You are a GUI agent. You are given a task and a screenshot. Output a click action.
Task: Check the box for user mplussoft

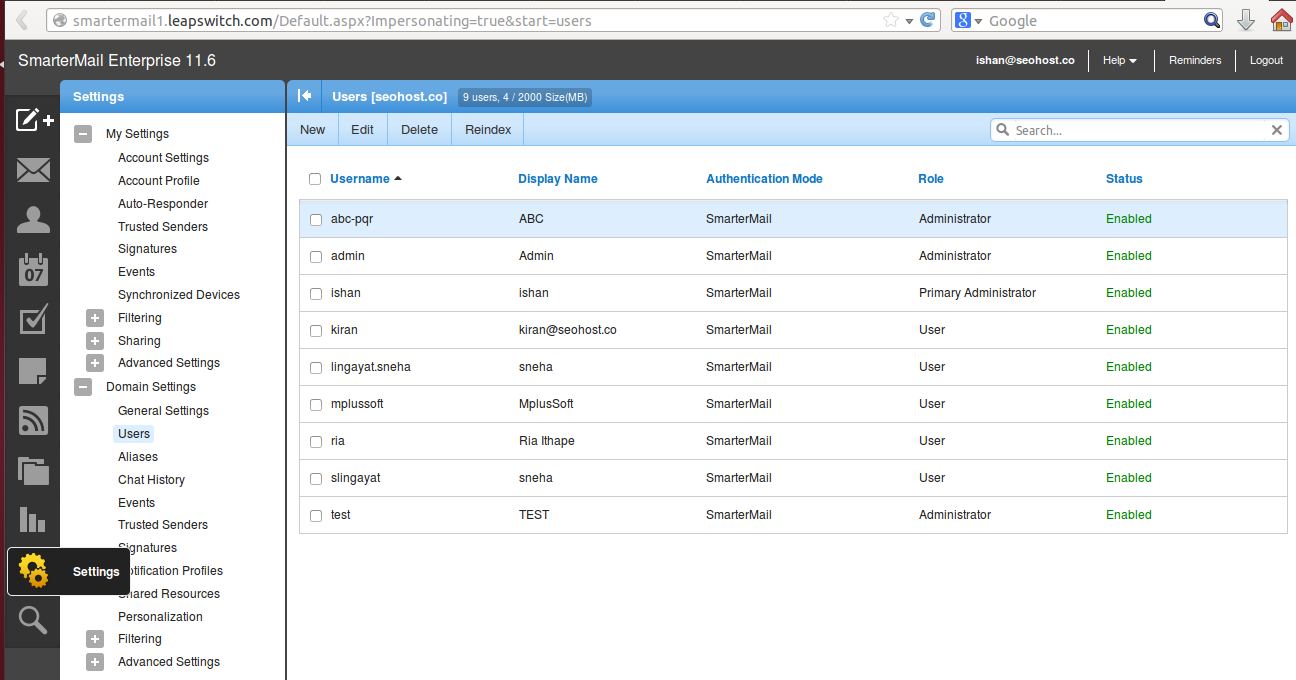pos(316,405)
